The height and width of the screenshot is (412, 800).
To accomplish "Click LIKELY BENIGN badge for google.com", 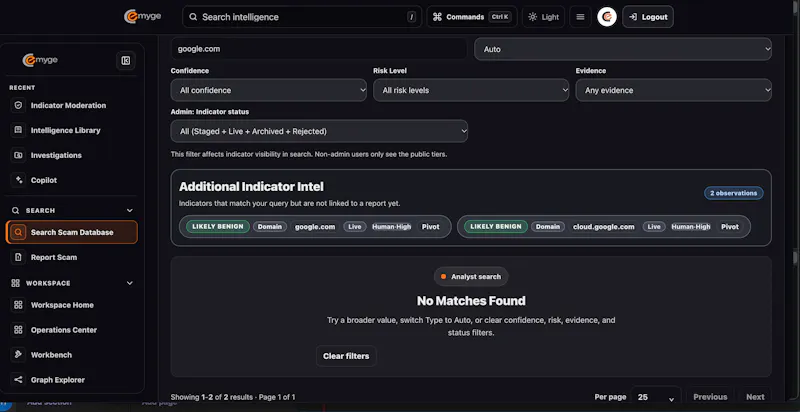I will [x=217, y=227].
